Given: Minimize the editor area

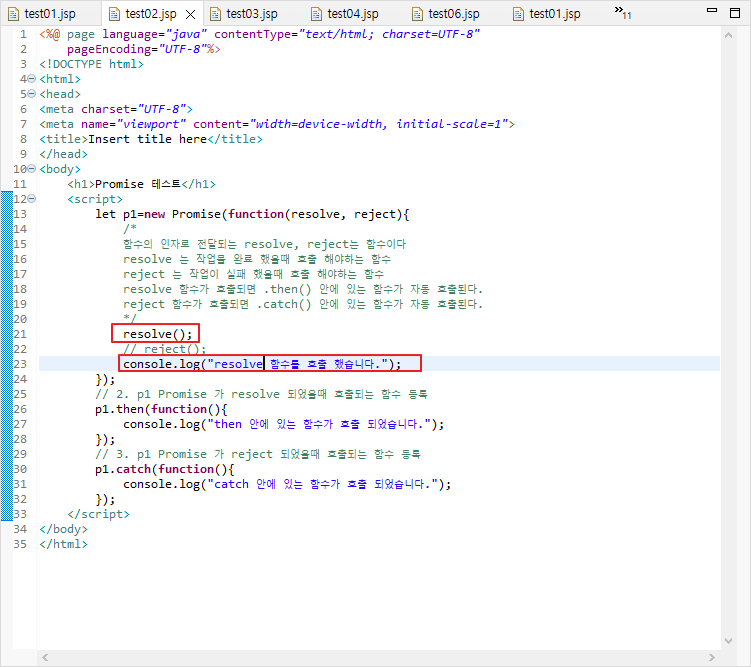Looking at the screenshot, I should coord(712,10).
